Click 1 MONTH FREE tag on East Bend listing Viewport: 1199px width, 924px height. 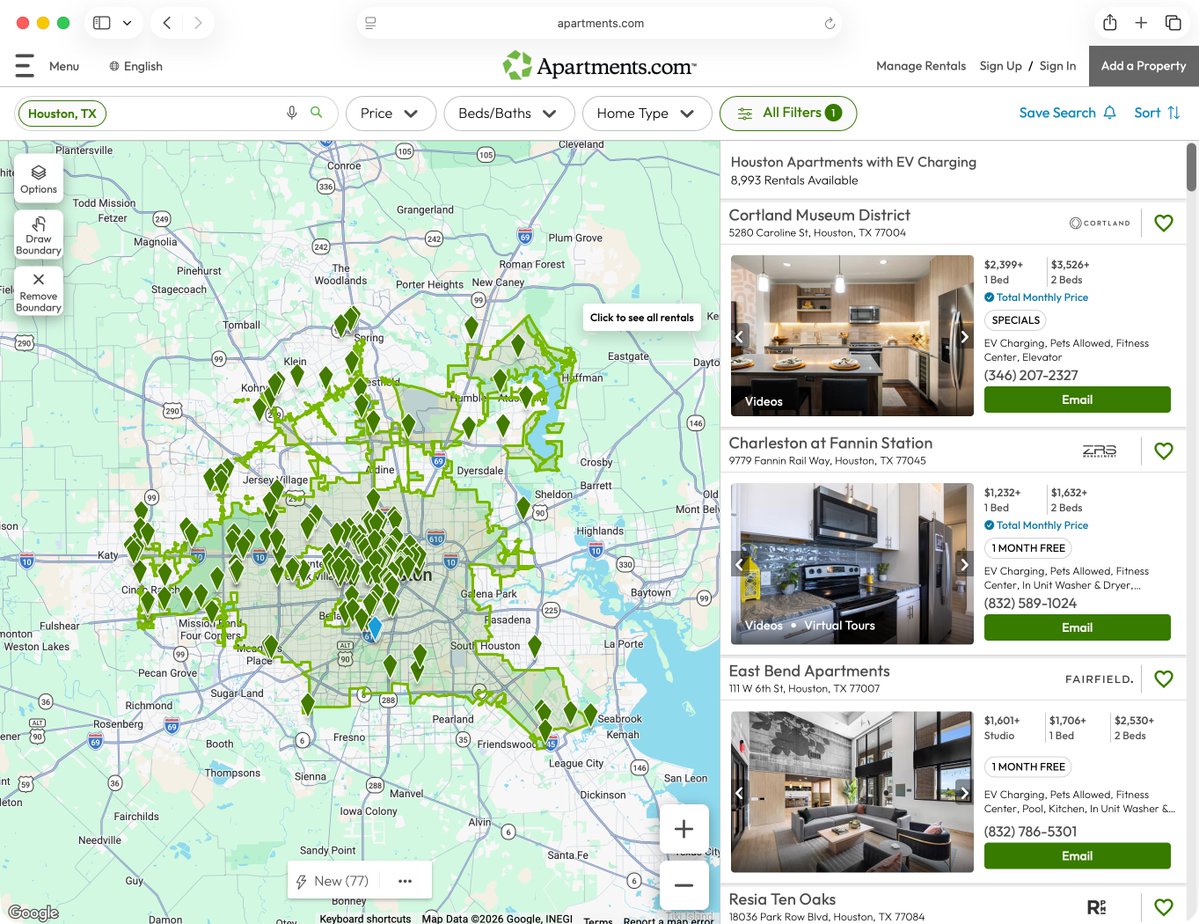coord(1028,766)
